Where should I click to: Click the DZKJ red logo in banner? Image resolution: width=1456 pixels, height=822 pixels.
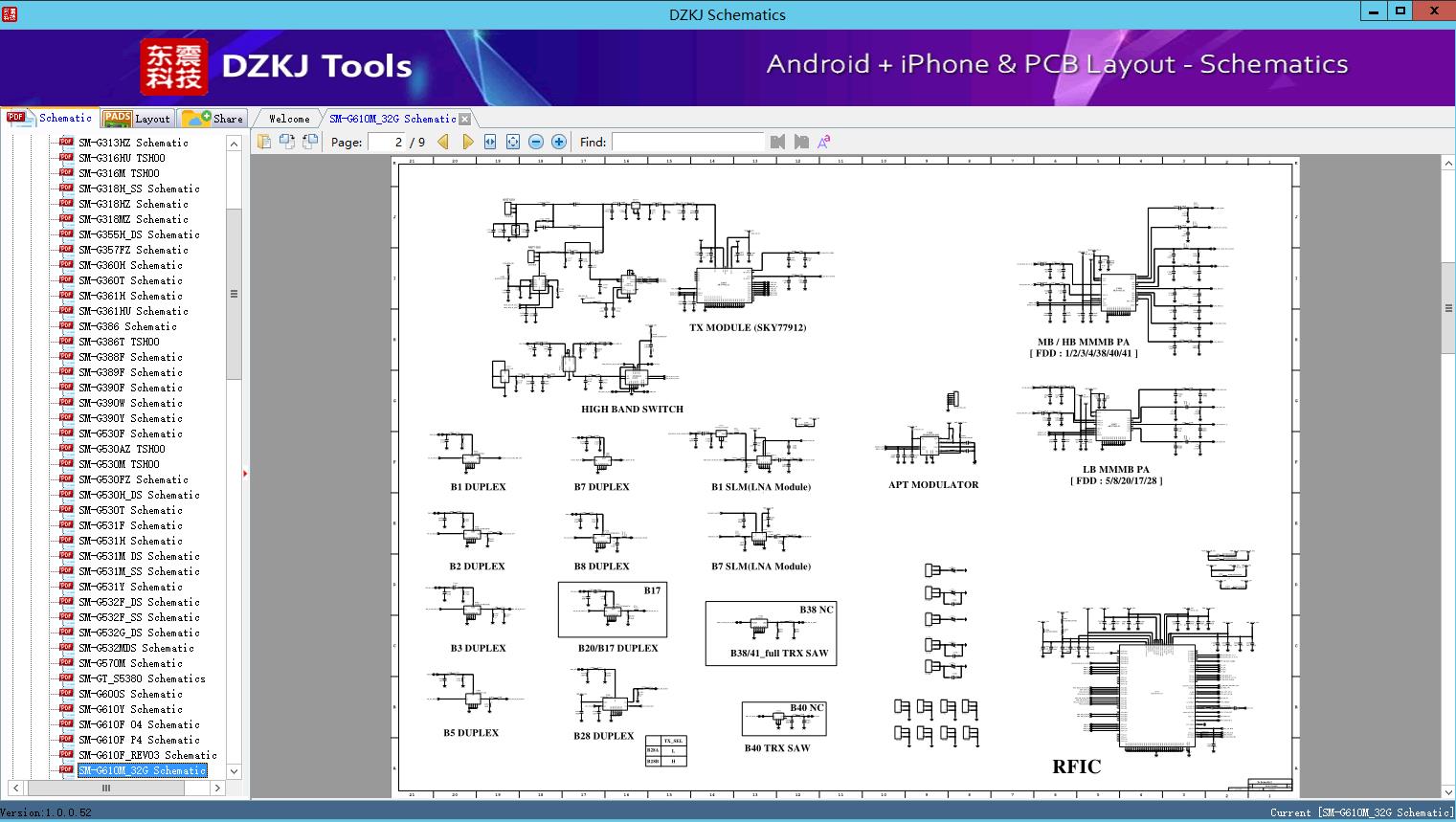point(174,67)
